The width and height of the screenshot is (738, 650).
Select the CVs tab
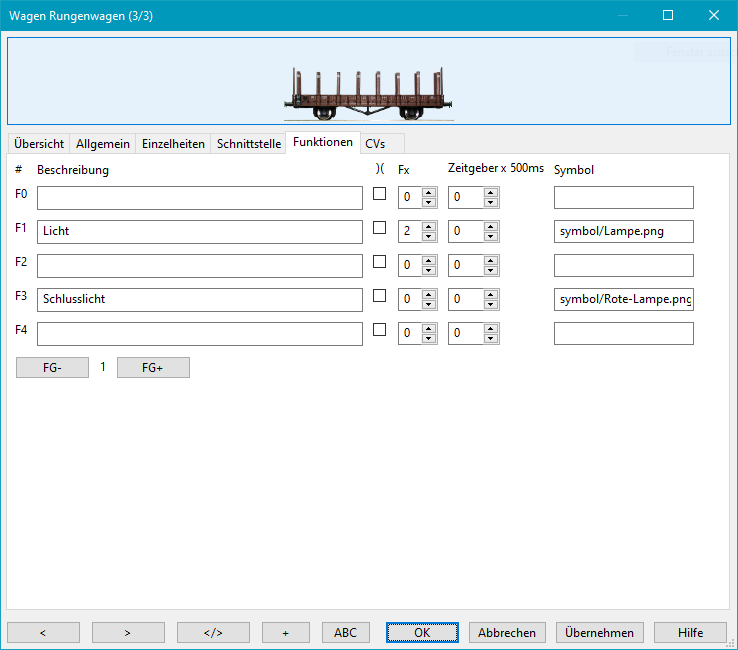click(375, 144)
